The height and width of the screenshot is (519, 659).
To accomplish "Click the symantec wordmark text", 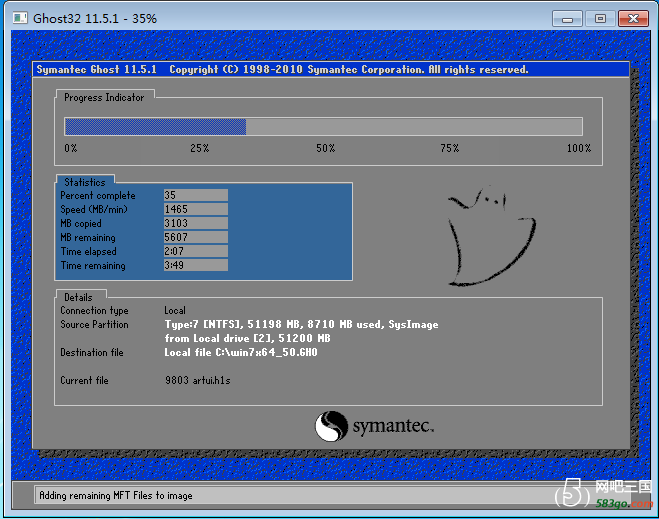I will (x=393, y=426).
